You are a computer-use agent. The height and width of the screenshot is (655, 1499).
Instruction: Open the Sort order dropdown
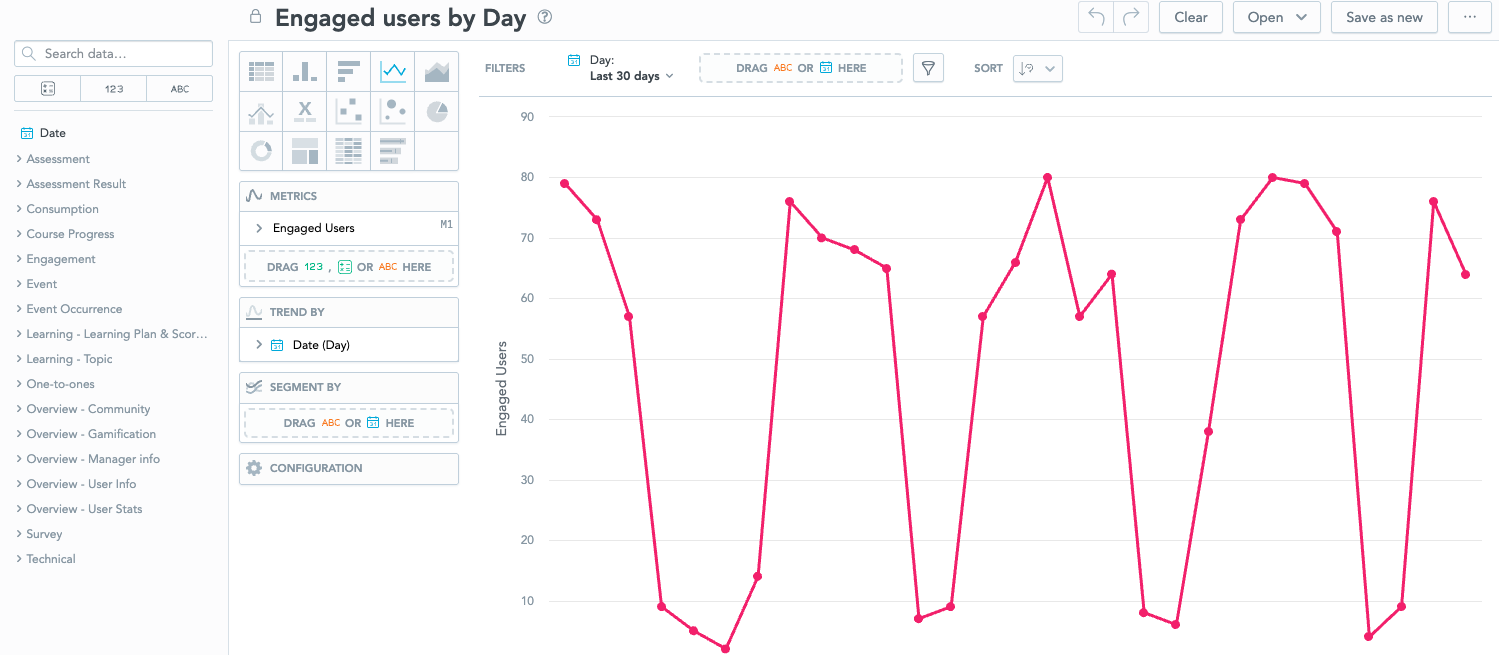coord(1037,68)
